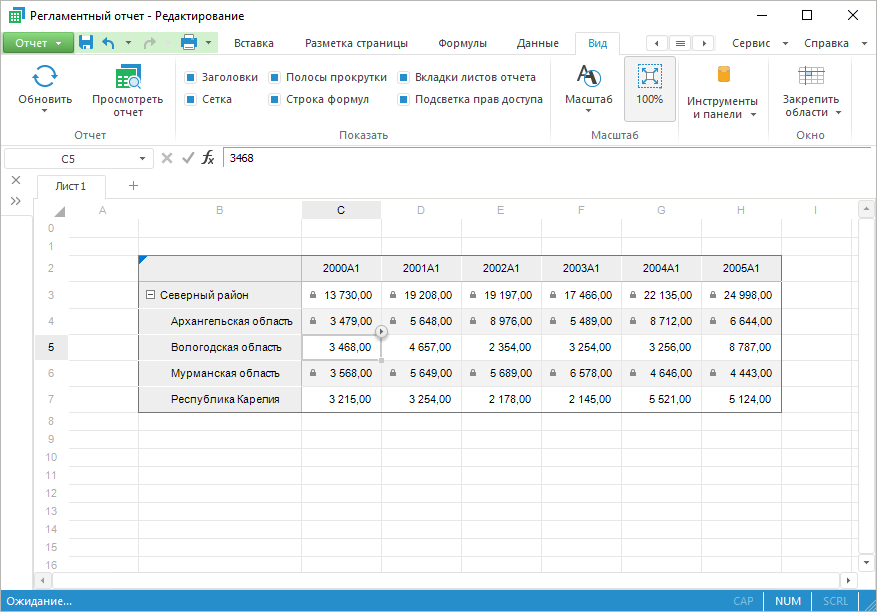
Task: Click the Undo arrow icon
Action: pos(109,43)
